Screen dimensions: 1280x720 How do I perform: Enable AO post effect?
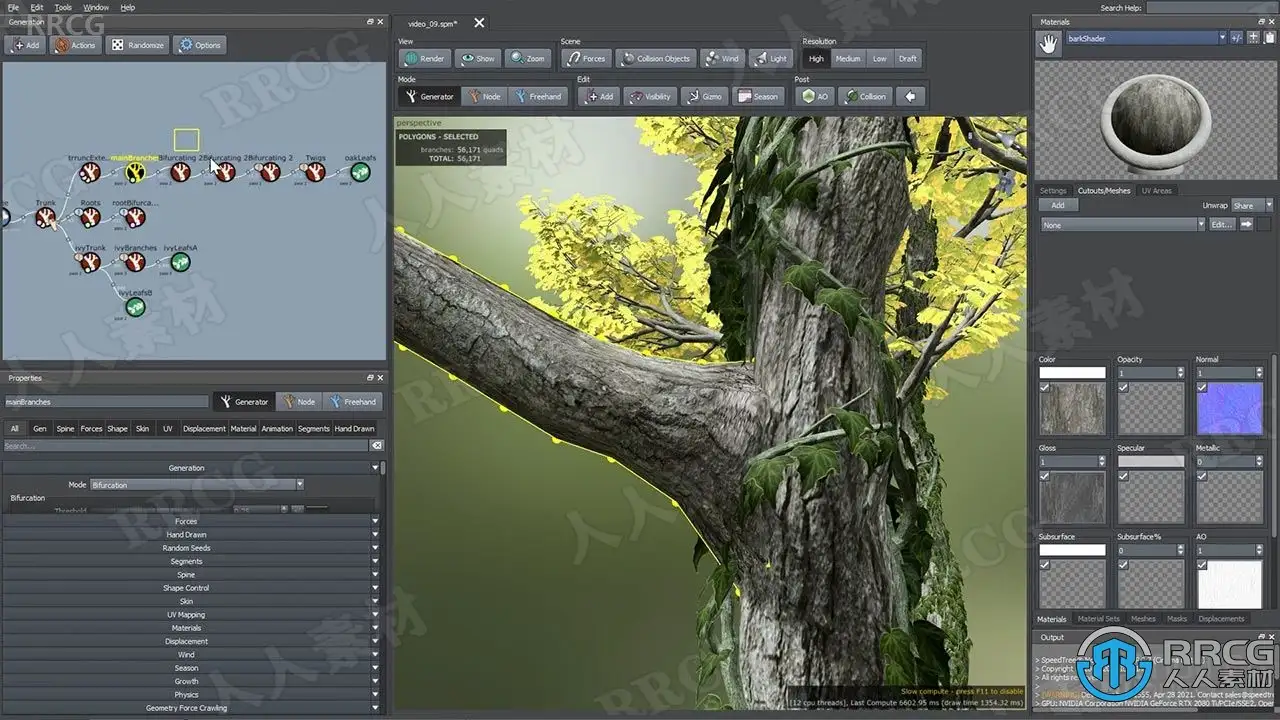(x=814, y=96)
